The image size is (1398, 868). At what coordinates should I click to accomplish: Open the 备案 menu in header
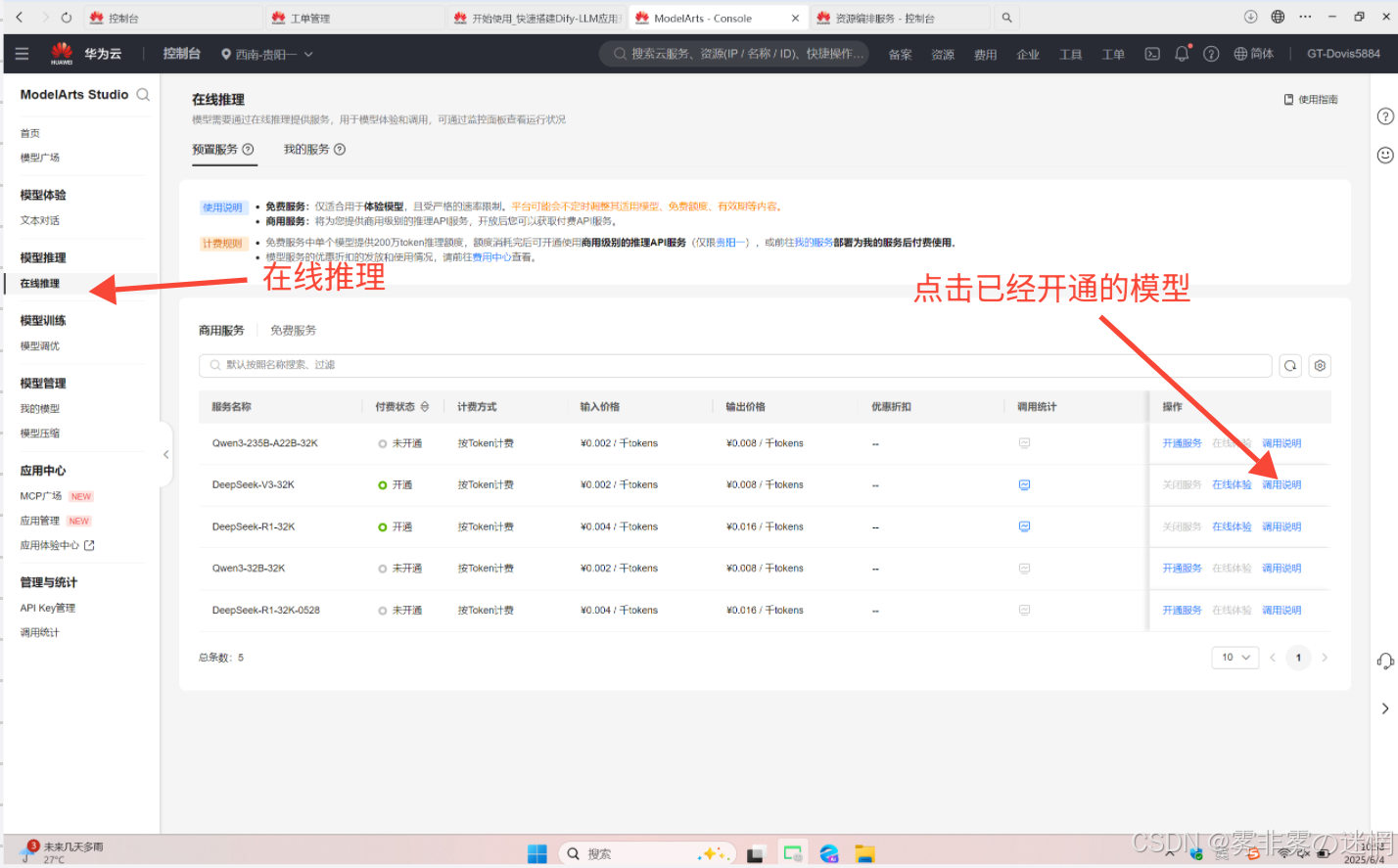900,55
